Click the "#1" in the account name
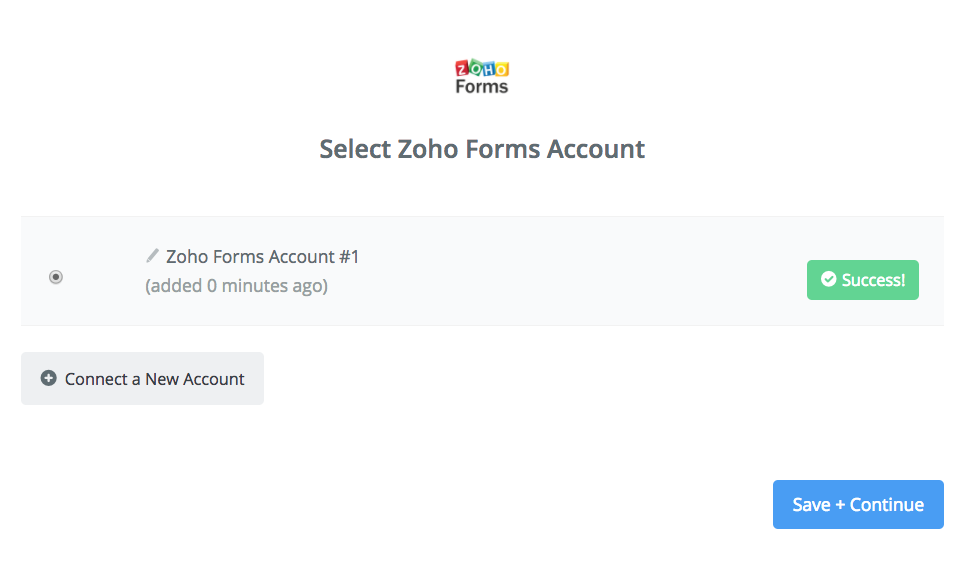This screenshot has width=961, height=573. click(349, 256)
